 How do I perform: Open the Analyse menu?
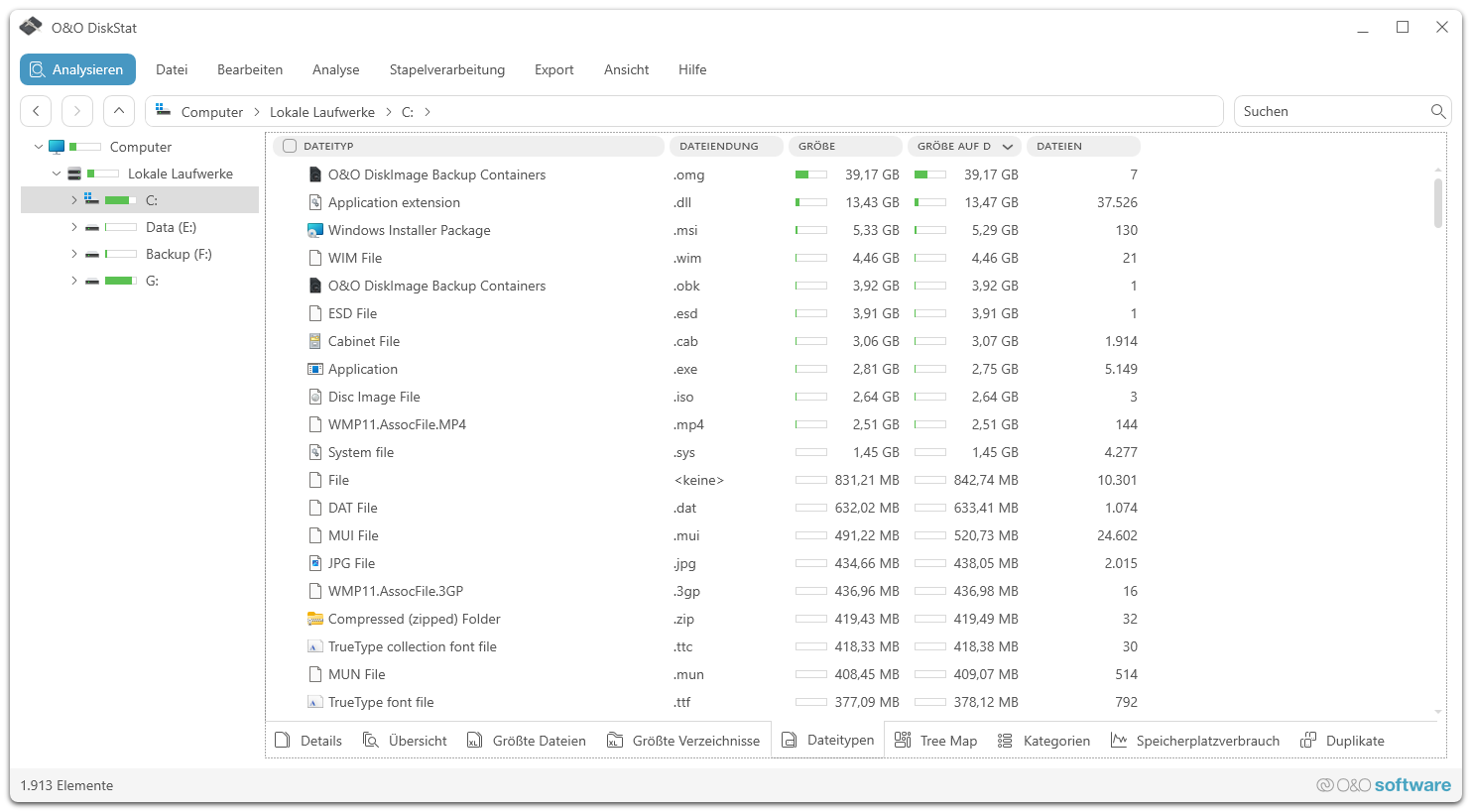336,69
